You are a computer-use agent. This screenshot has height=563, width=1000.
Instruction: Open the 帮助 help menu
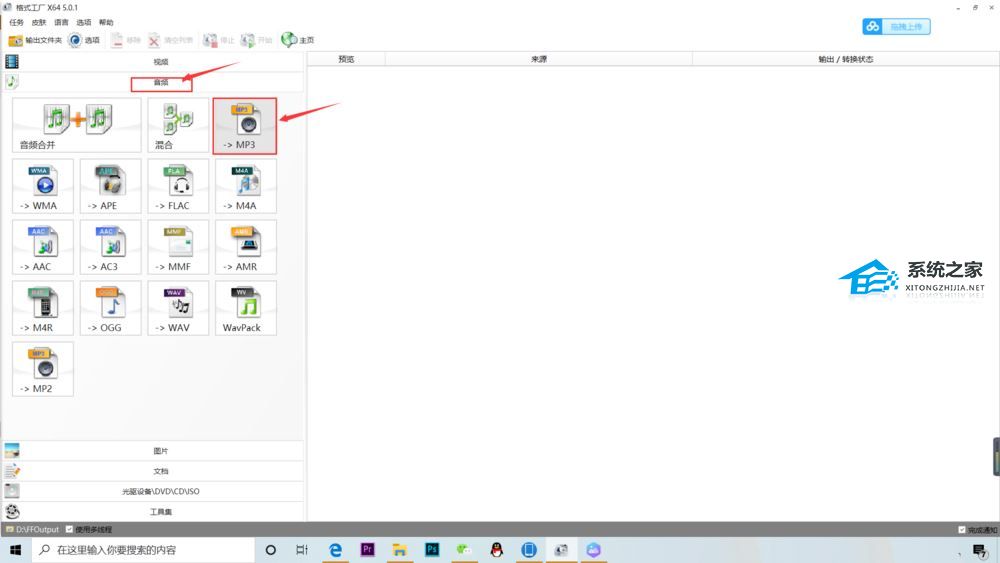click(x=106, y=22)
